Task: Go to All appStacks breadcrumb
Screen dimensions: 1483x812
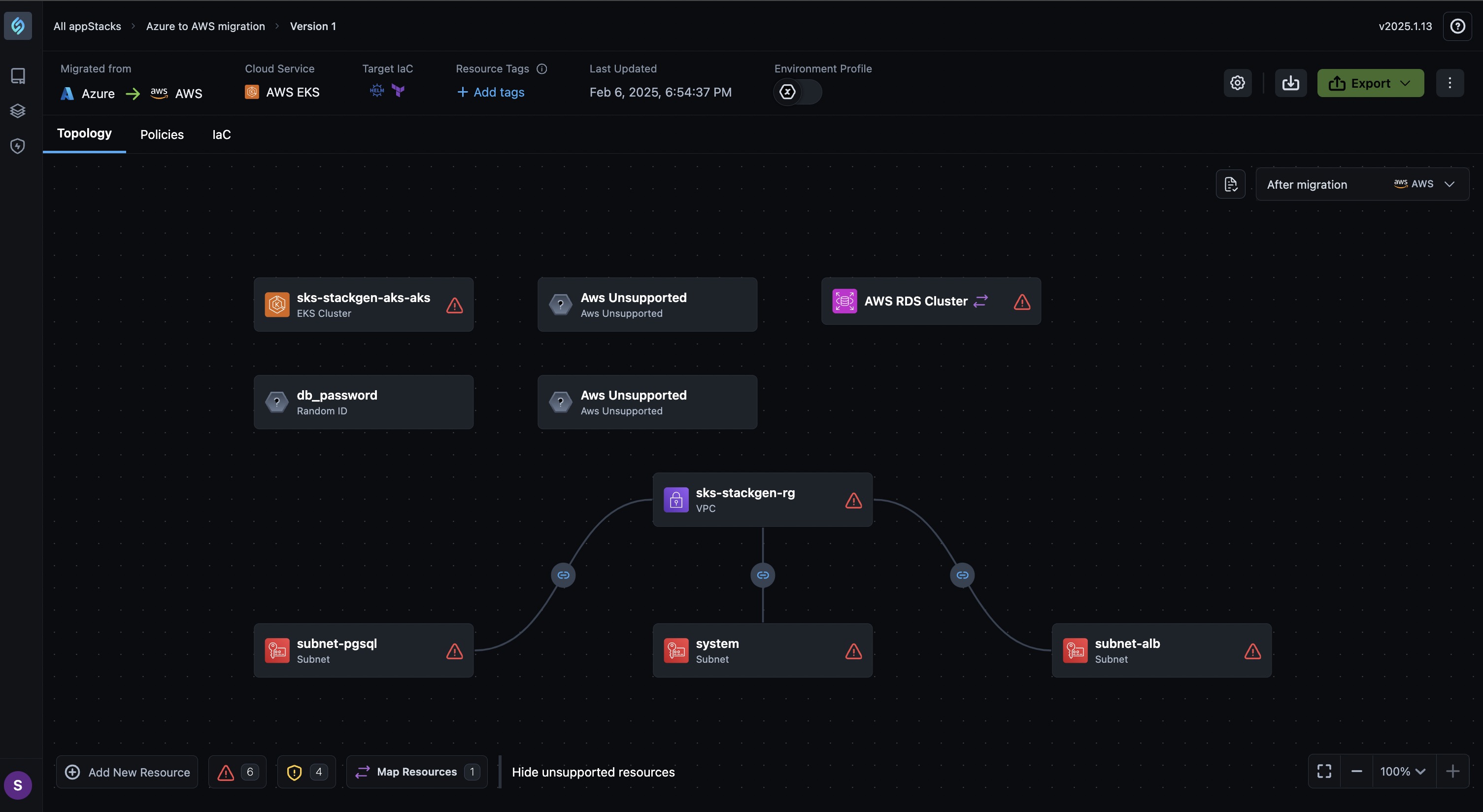Action: (x=88, y=26)
